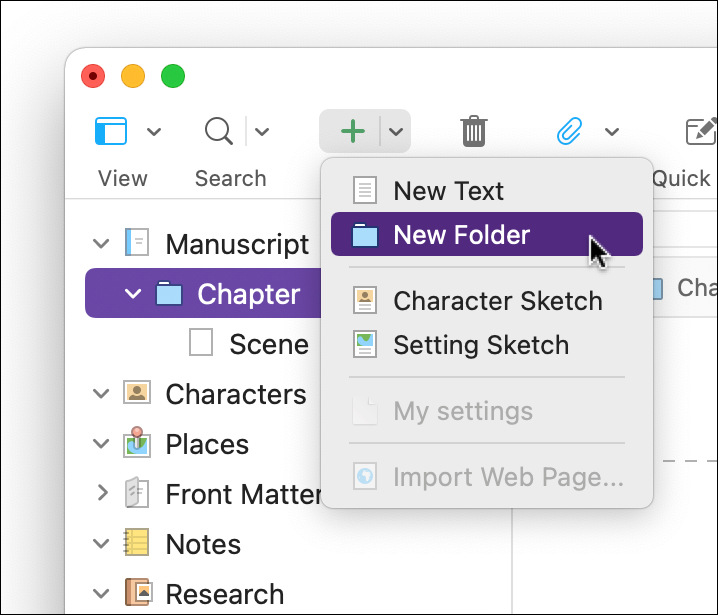Collapse the Manuscript folder
Image resolution: width=718 pixels, height=615 pixels.
[100, 243]
